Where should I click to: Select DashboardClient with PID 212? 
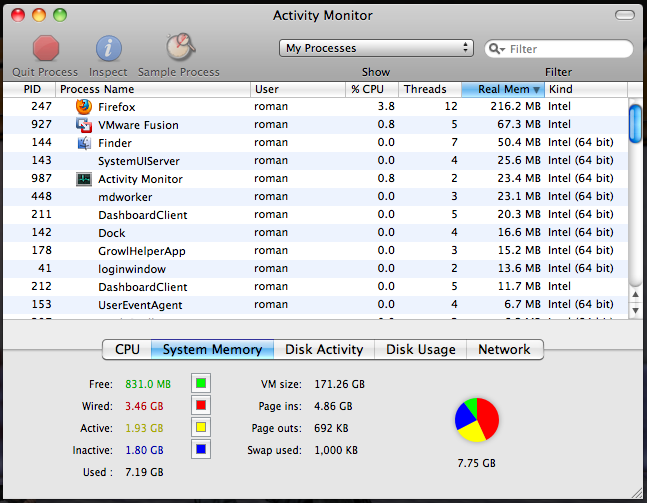point(316,287)
